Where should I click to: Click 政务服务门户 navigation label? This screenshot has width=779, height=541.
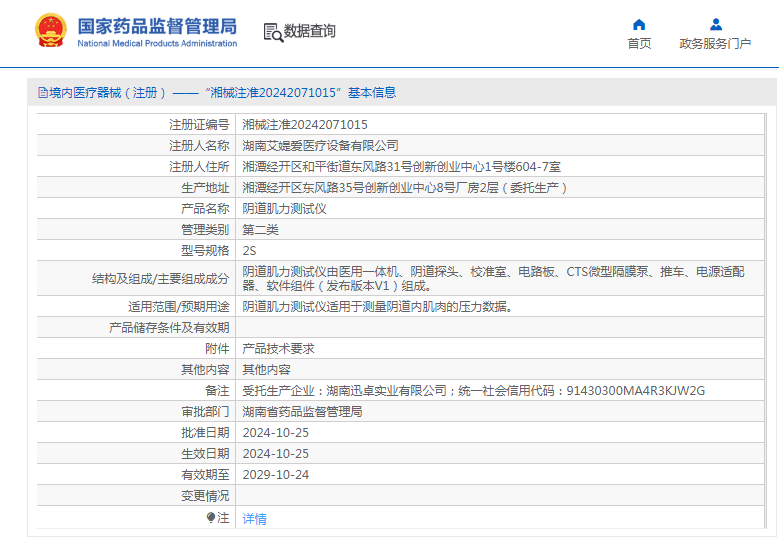715,44
